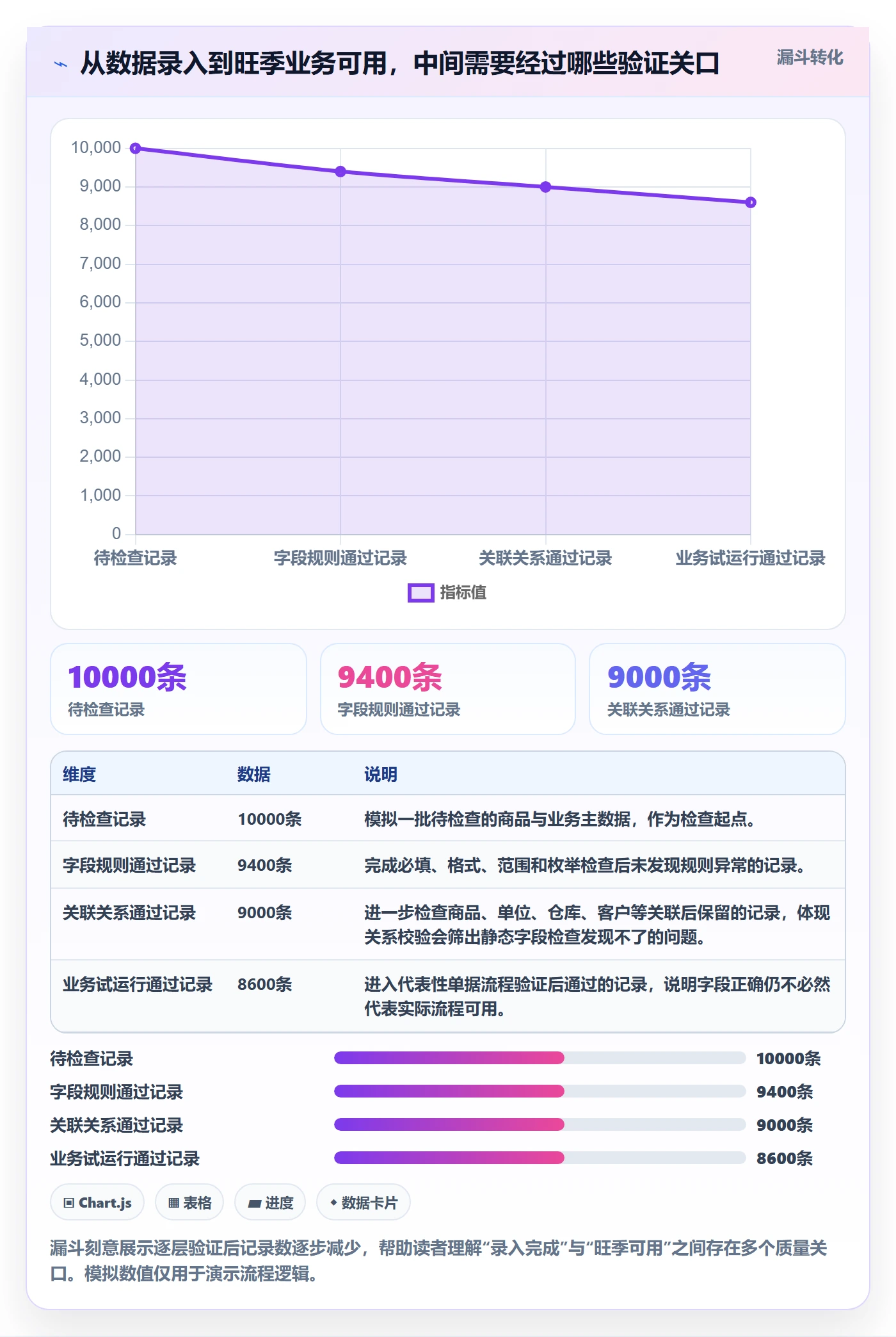
Task: Select the 关联关系通过记录 data point on chart
Action: pos(545,187)
